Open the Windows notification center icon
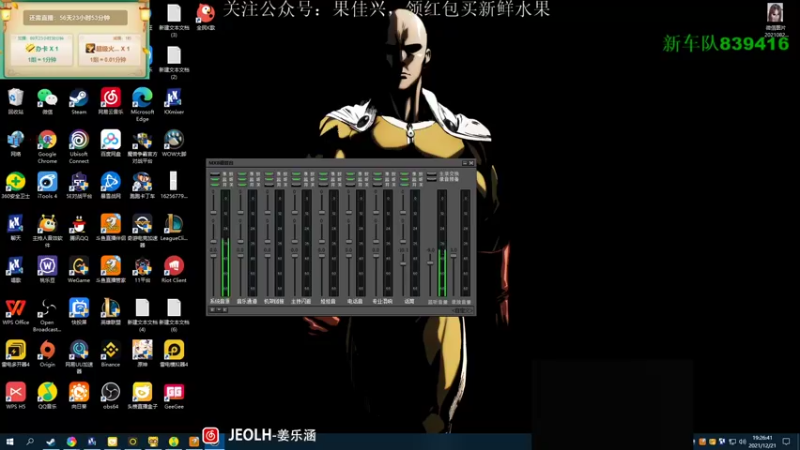The width and height of the screenshot is (800, 450). tap(786, 442)
